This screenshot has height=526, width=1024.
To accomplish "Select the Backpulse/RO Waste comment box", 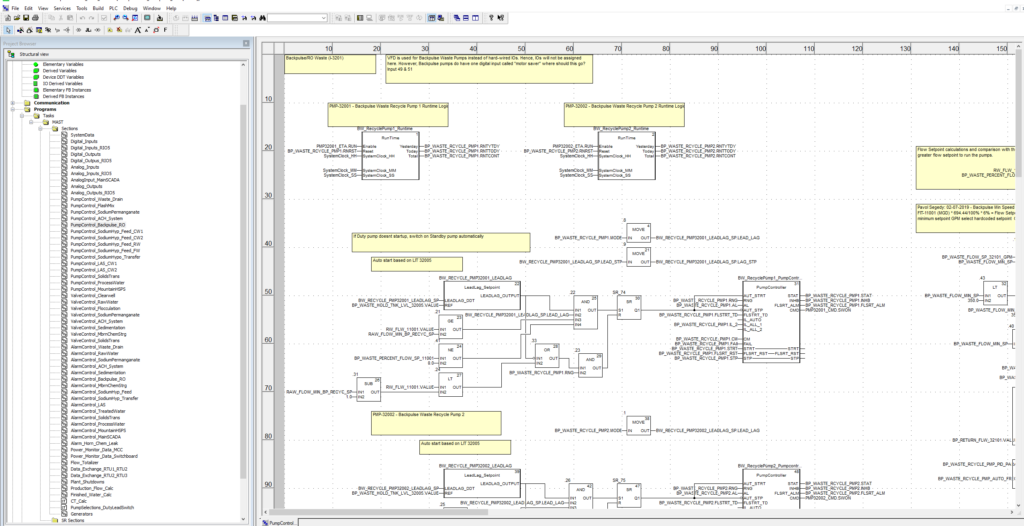I will 330,64.
